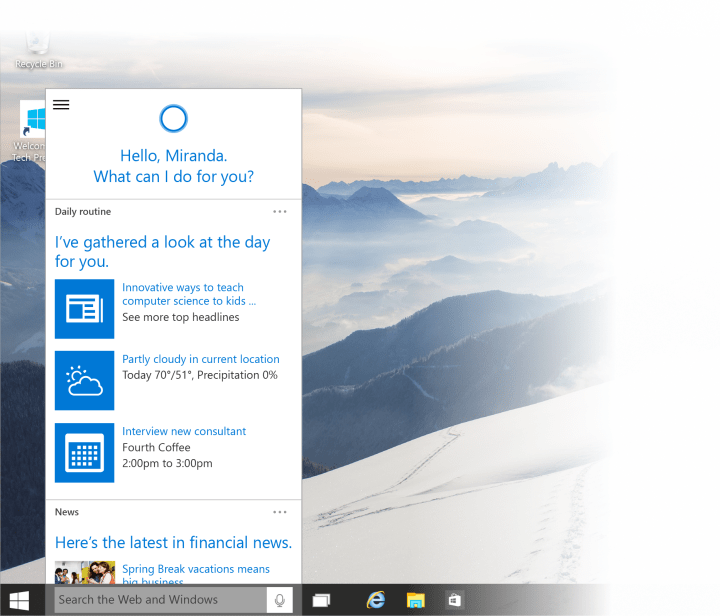Image resolution: width=720 pixels, height=616 pixels.
Task: Click the blue calendar tile icon
Action: (84, 452)
